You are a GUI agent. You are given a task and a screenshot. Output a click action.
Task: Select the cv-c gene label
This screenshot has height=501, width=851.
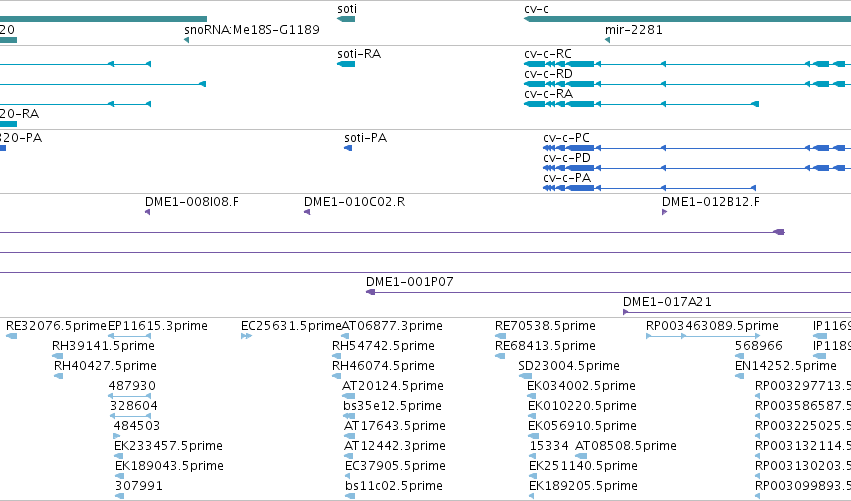click(x=536, y=9)
